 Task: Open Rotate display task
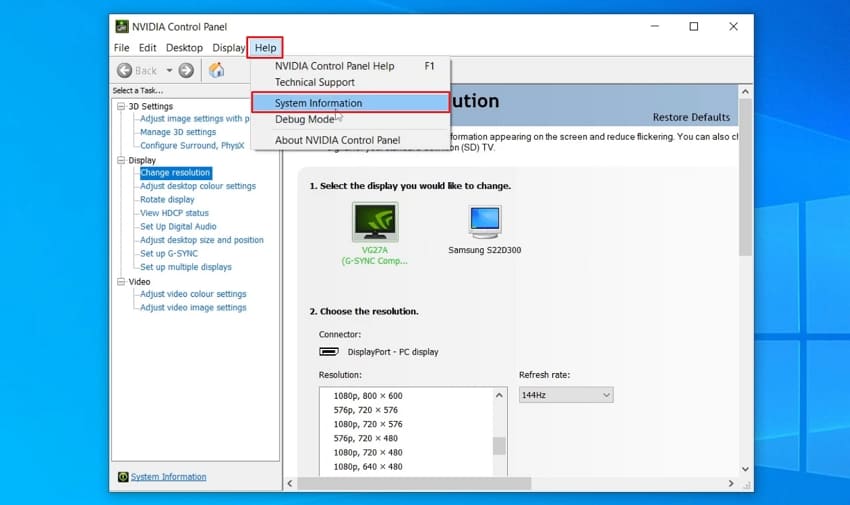[x=167, y=199]
